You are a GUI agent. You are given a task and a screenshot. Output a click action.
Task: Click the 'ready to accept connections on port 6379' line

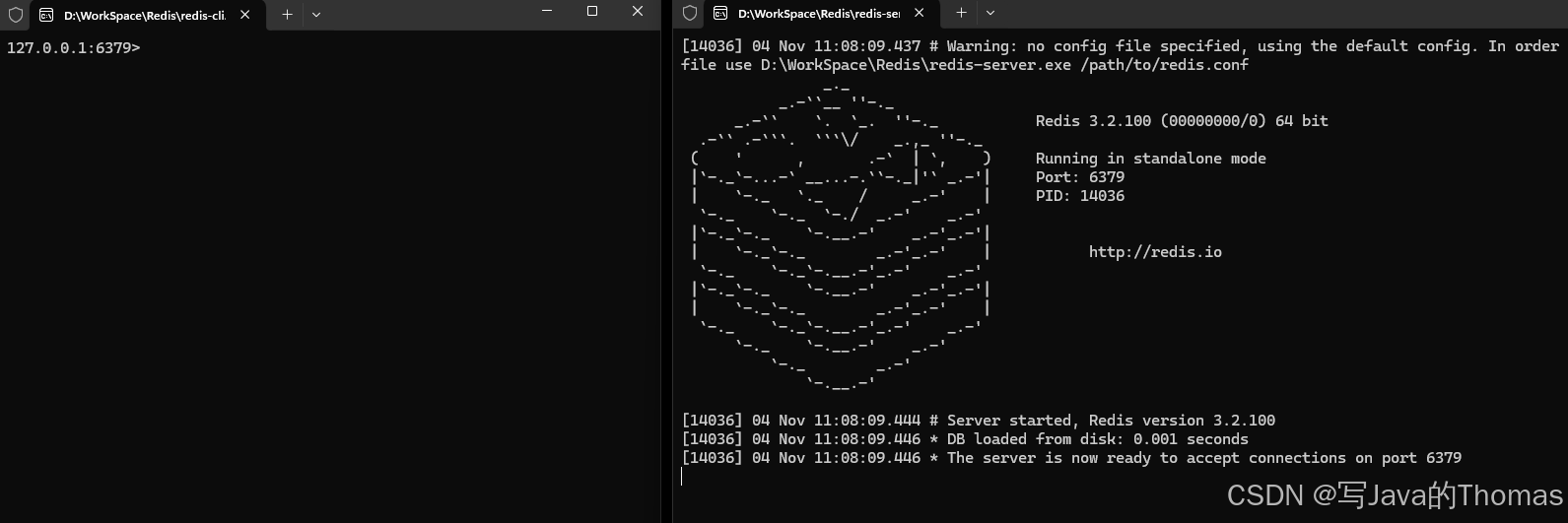(x=1071, y=458)
